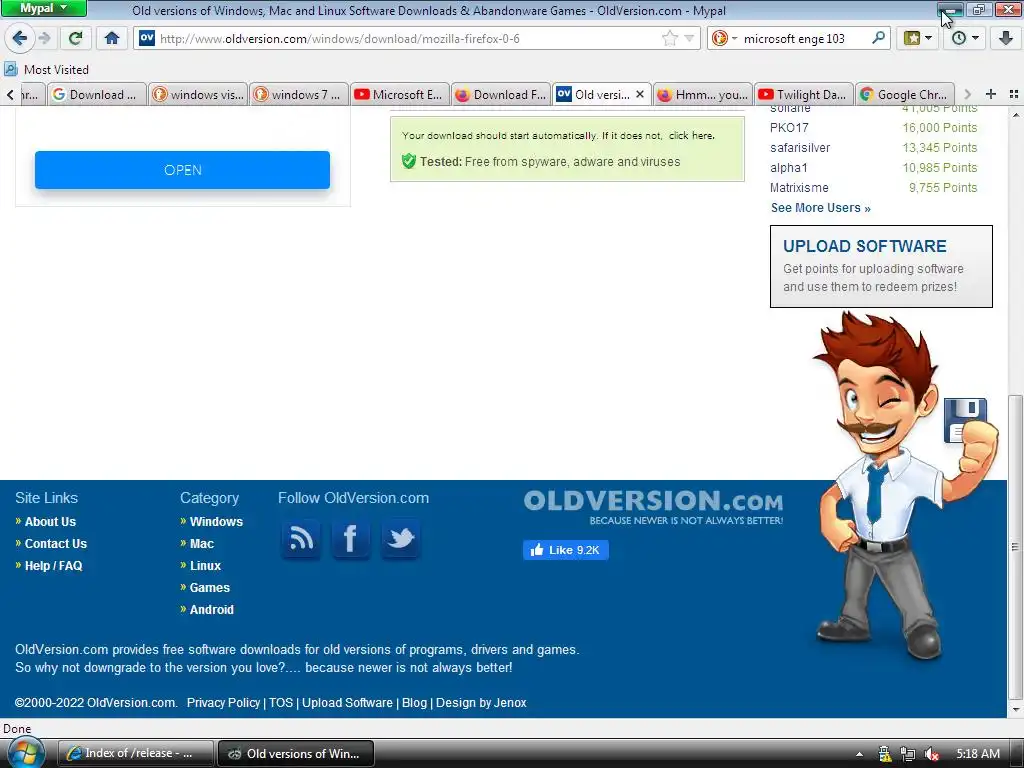1024x768 pixels.
Task: Open the Mypal application menu
Action: [x=43, y=8]
